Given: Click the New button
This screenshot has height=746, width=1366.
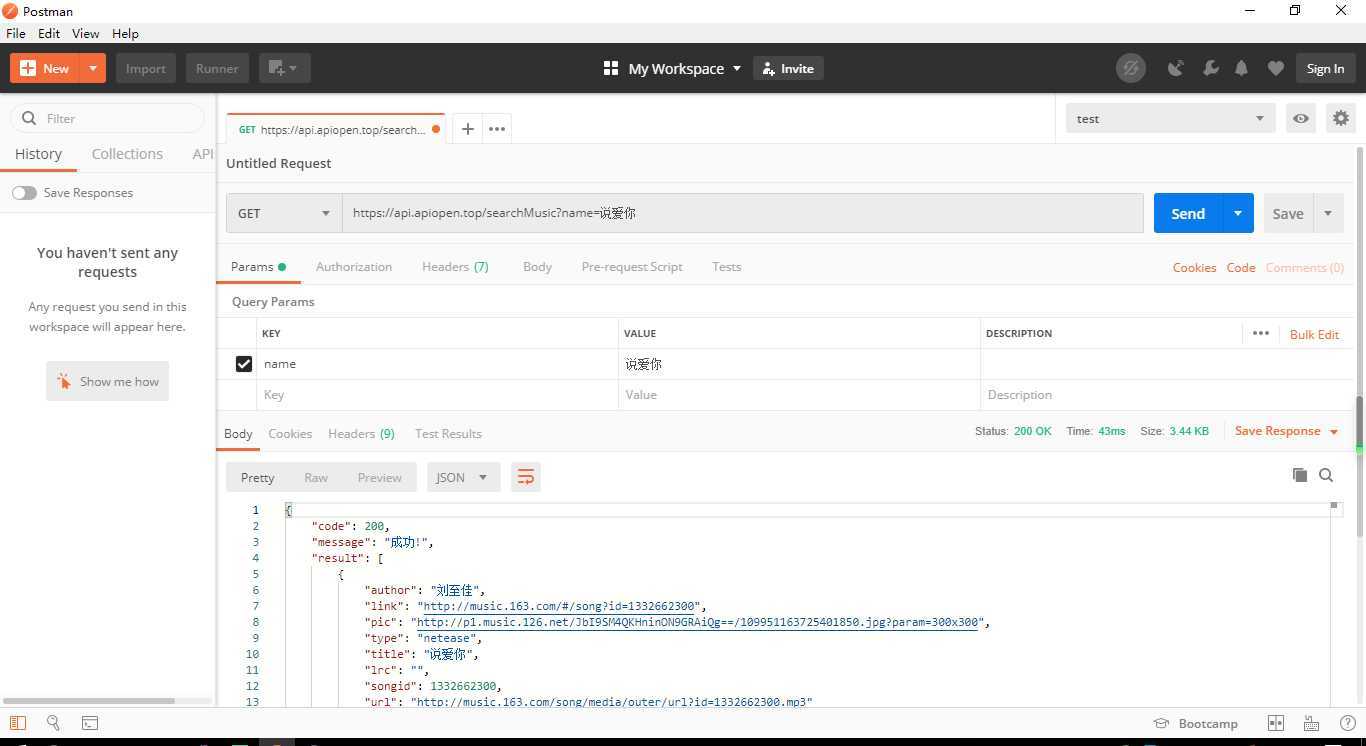Looking at the screenshot, I should click(46, 68).
